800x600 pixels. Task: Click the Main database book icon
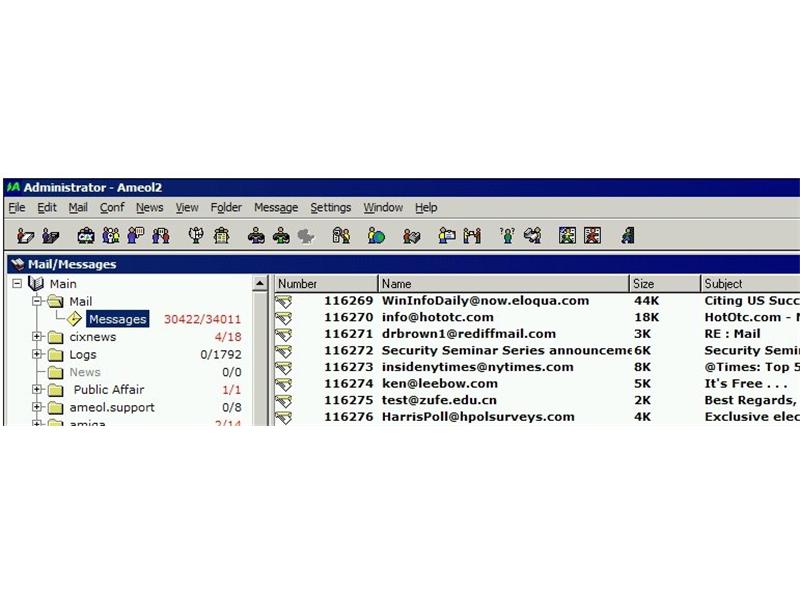point(36,283)
